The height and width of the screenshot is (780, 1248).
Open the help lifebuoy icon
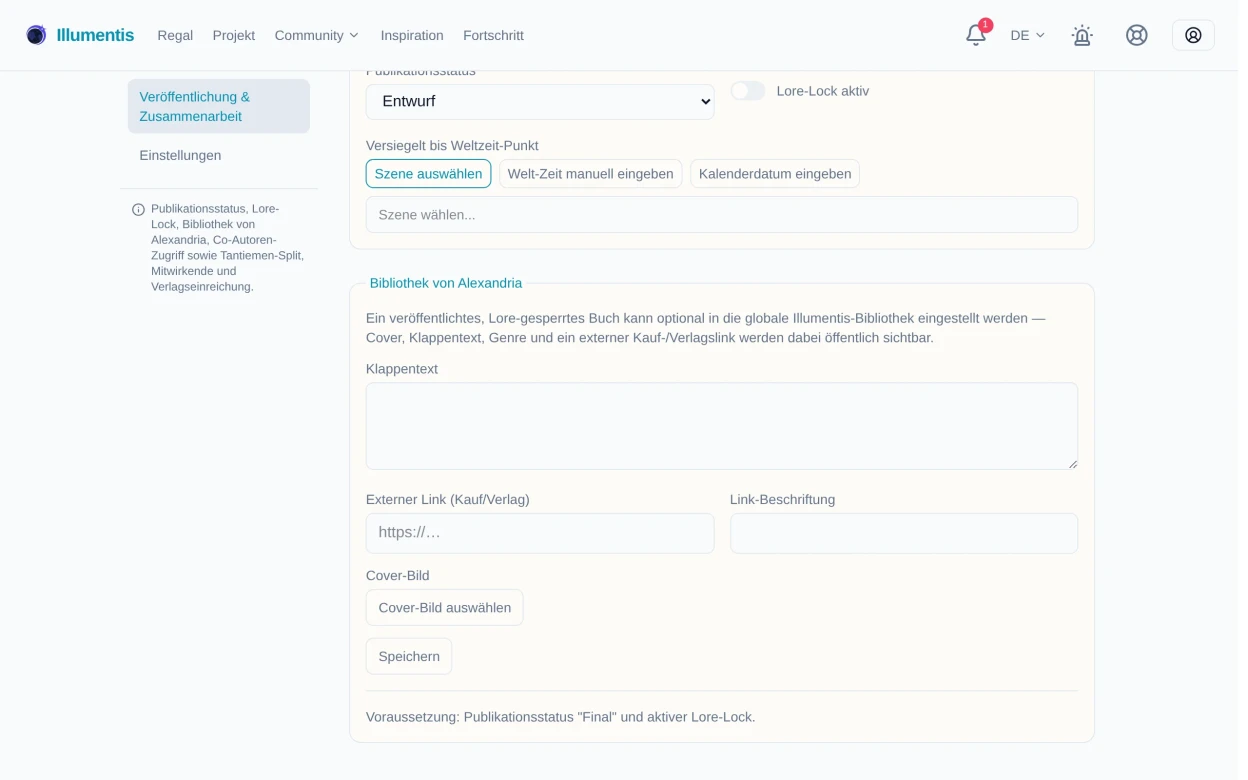[x=1137, y=35]
